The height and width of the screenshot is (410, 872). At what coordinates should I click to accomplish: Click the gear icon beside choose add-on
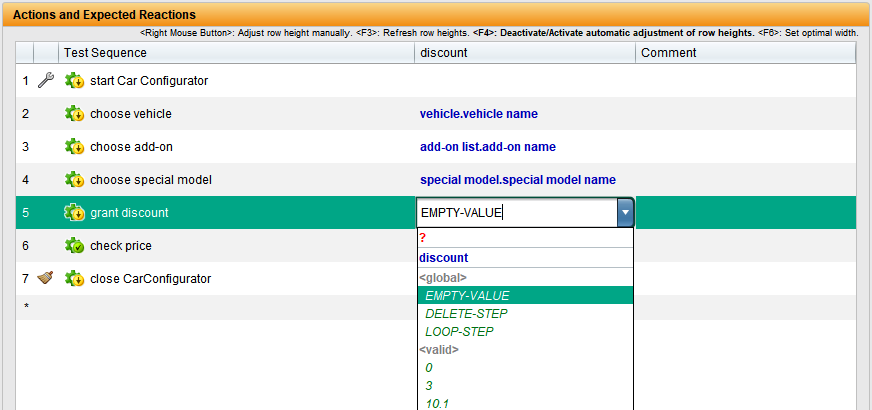click(74, 147)
